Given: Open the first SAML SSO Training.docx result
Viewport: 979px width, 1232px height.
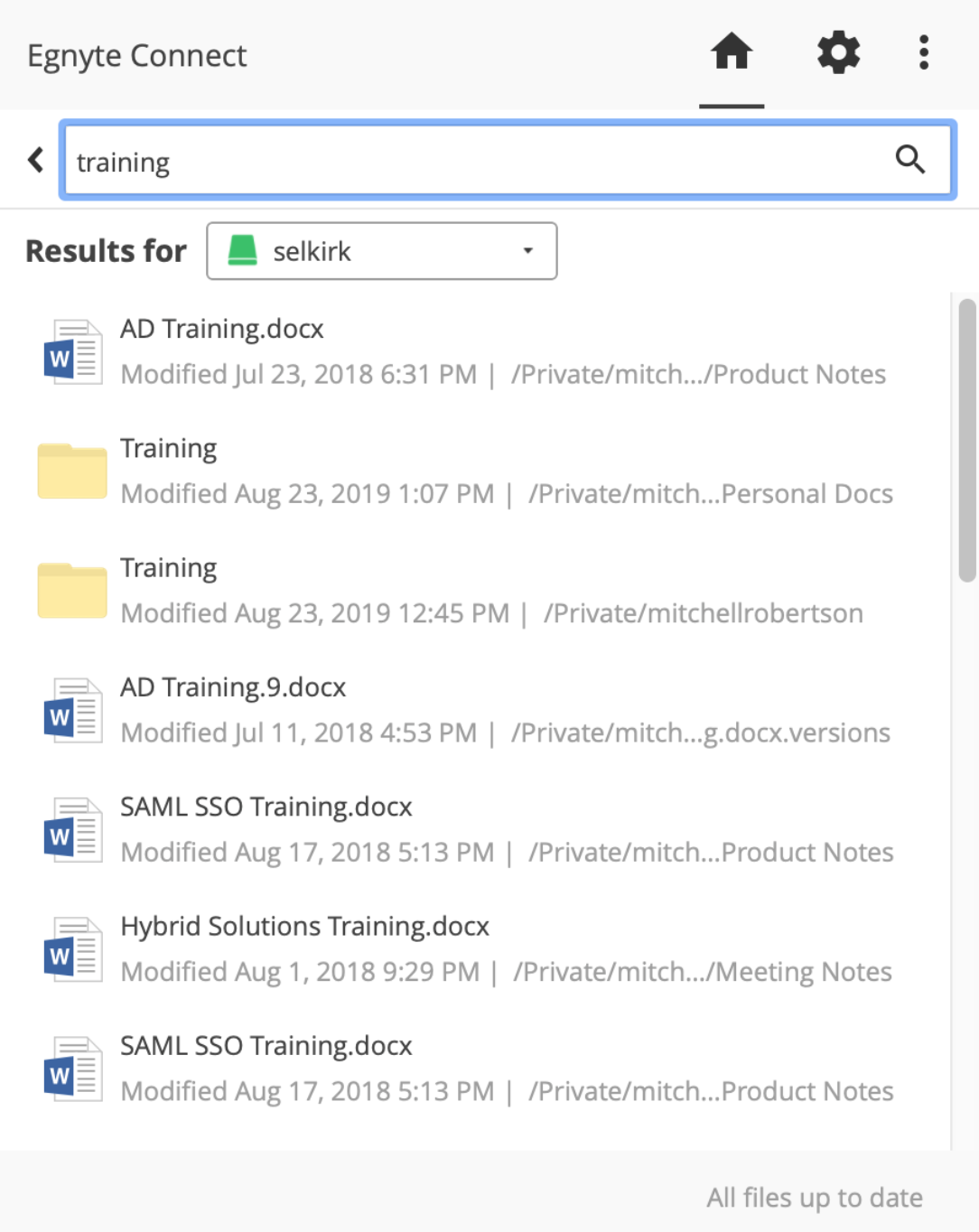Looking at the screenshot, I should (x=266, y=807).
